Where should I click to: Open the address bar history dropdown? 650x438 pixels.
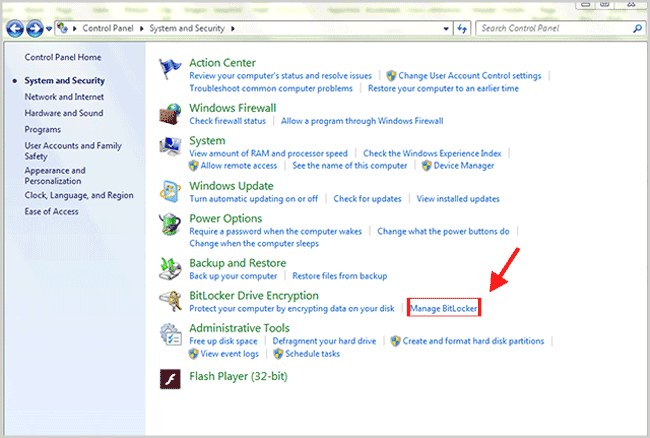tap(446, 29)
